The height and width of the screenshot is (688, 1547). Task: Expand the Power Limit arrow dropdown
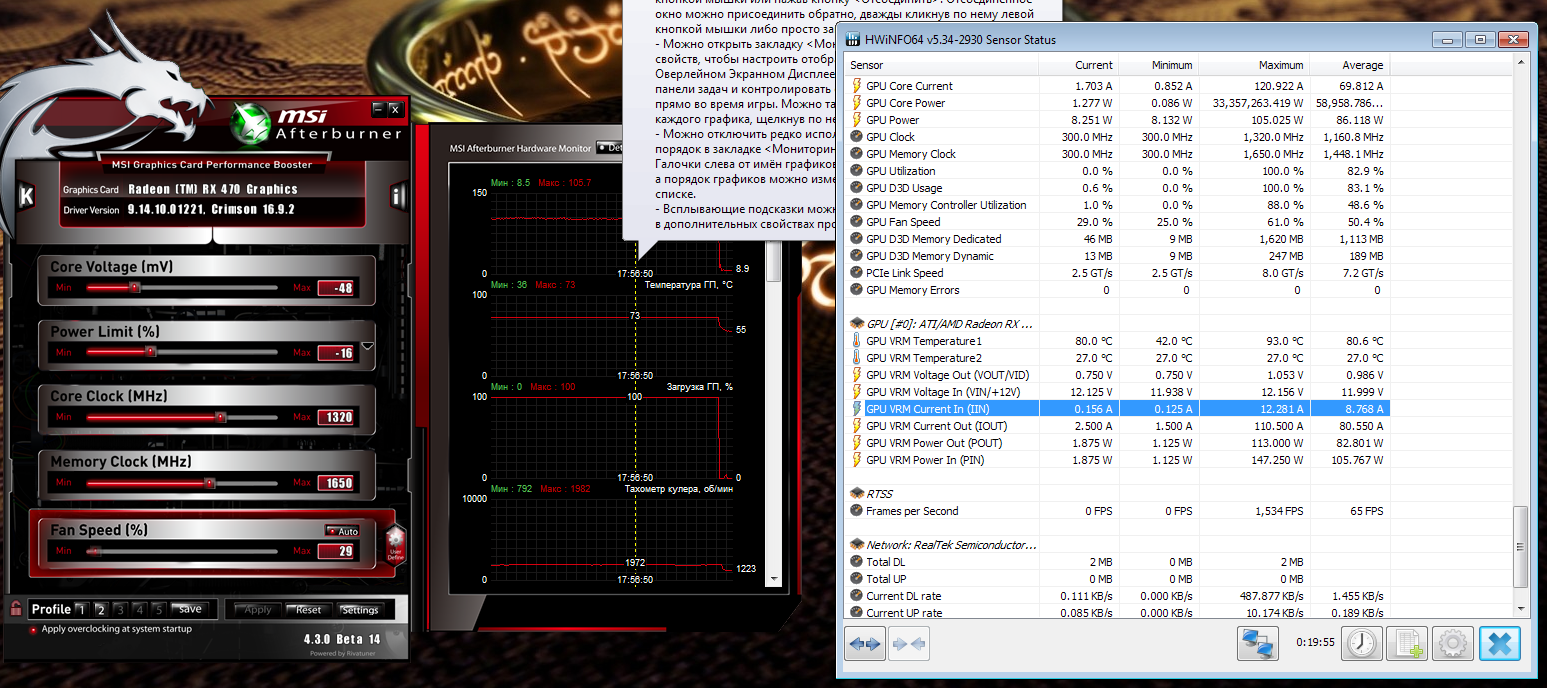coord(367,346)
